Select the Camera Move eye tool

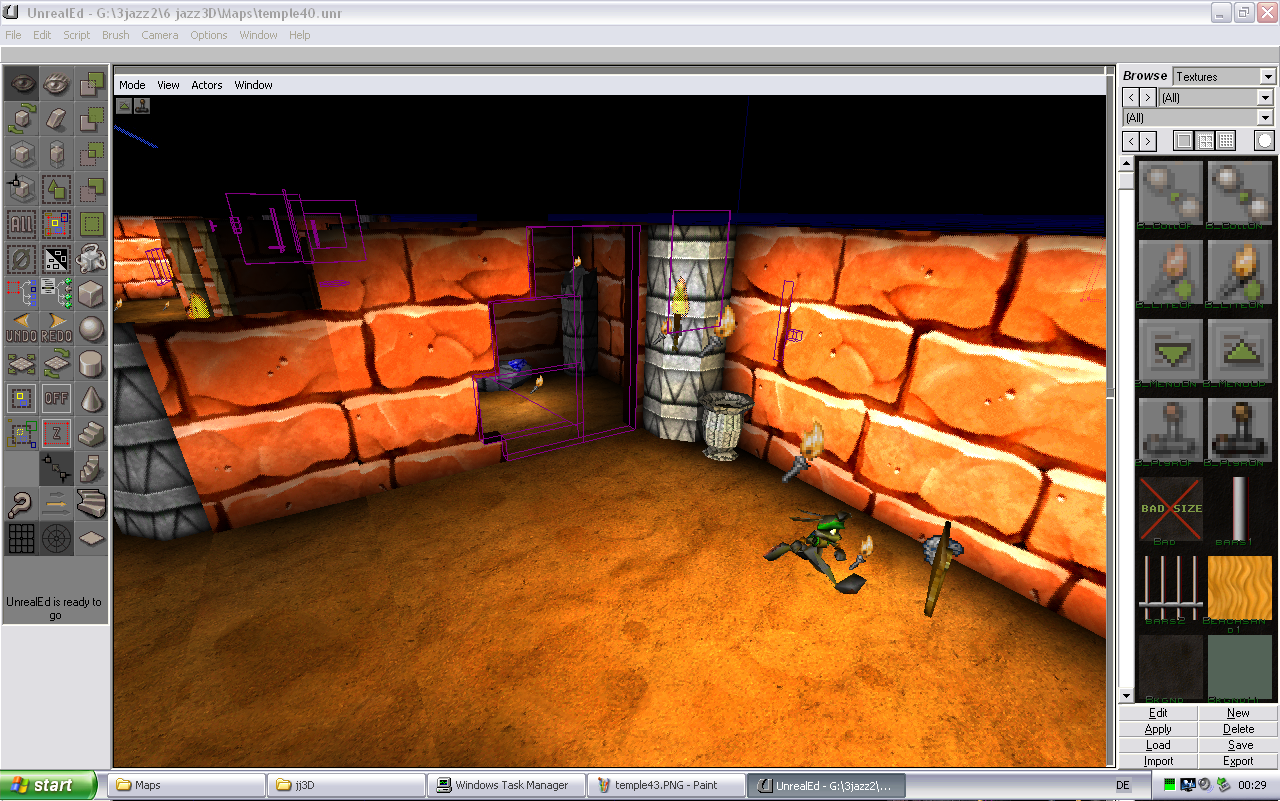point(21,84)
